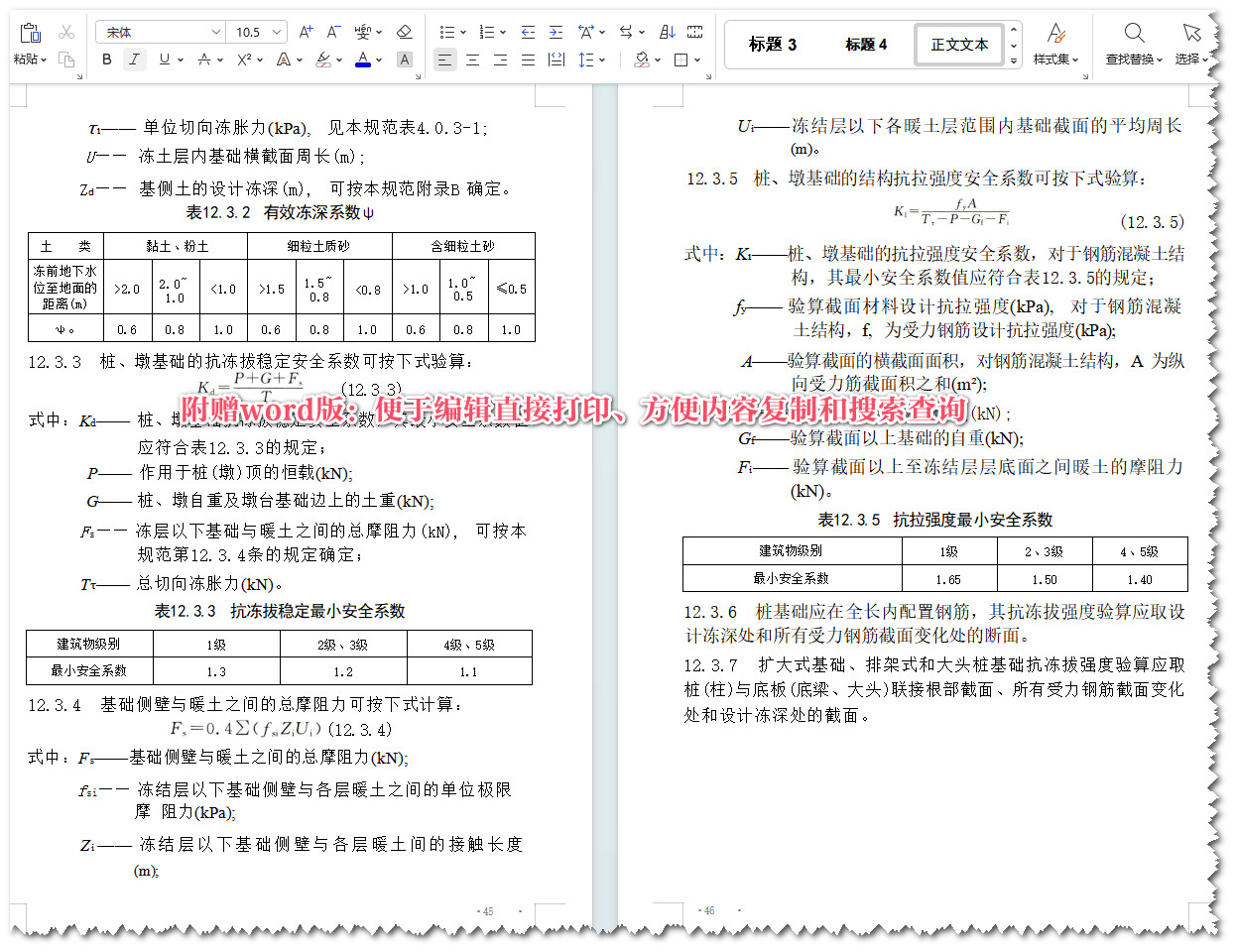Expand the font color dropdown arrow
Image resolution: width=1236 pixels, height=952 pixels.
pyautogui.click(x=378, y=59)
